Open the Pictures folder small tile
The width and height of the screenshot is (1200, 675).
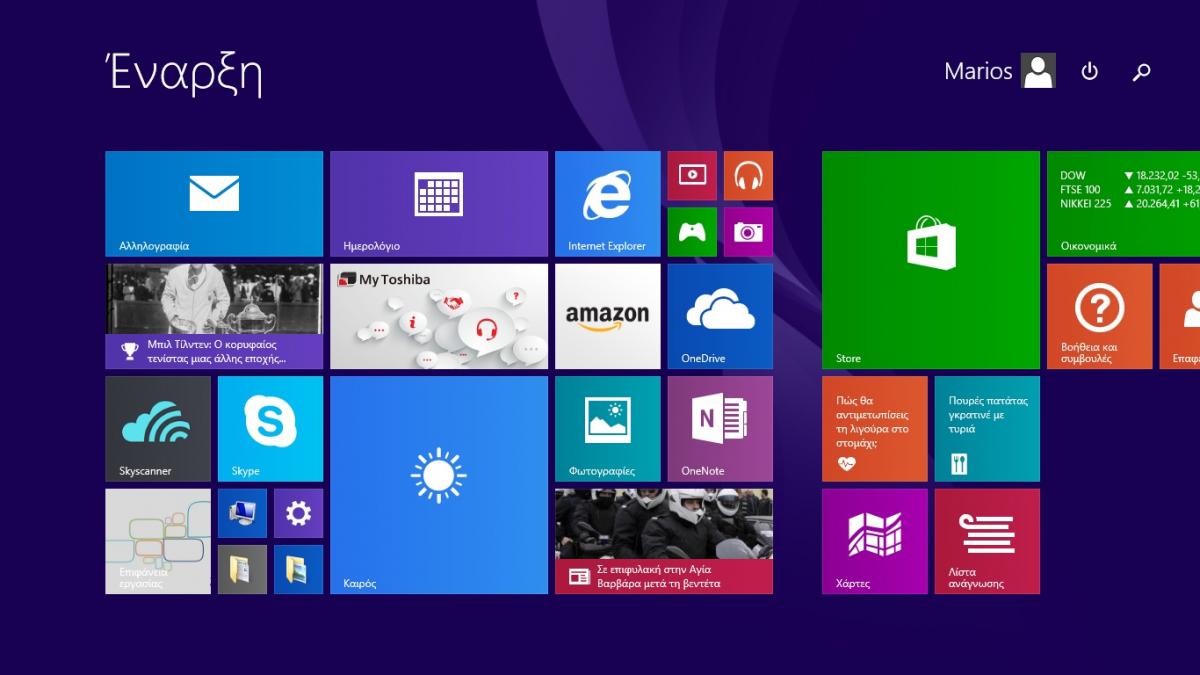(298, 569)
